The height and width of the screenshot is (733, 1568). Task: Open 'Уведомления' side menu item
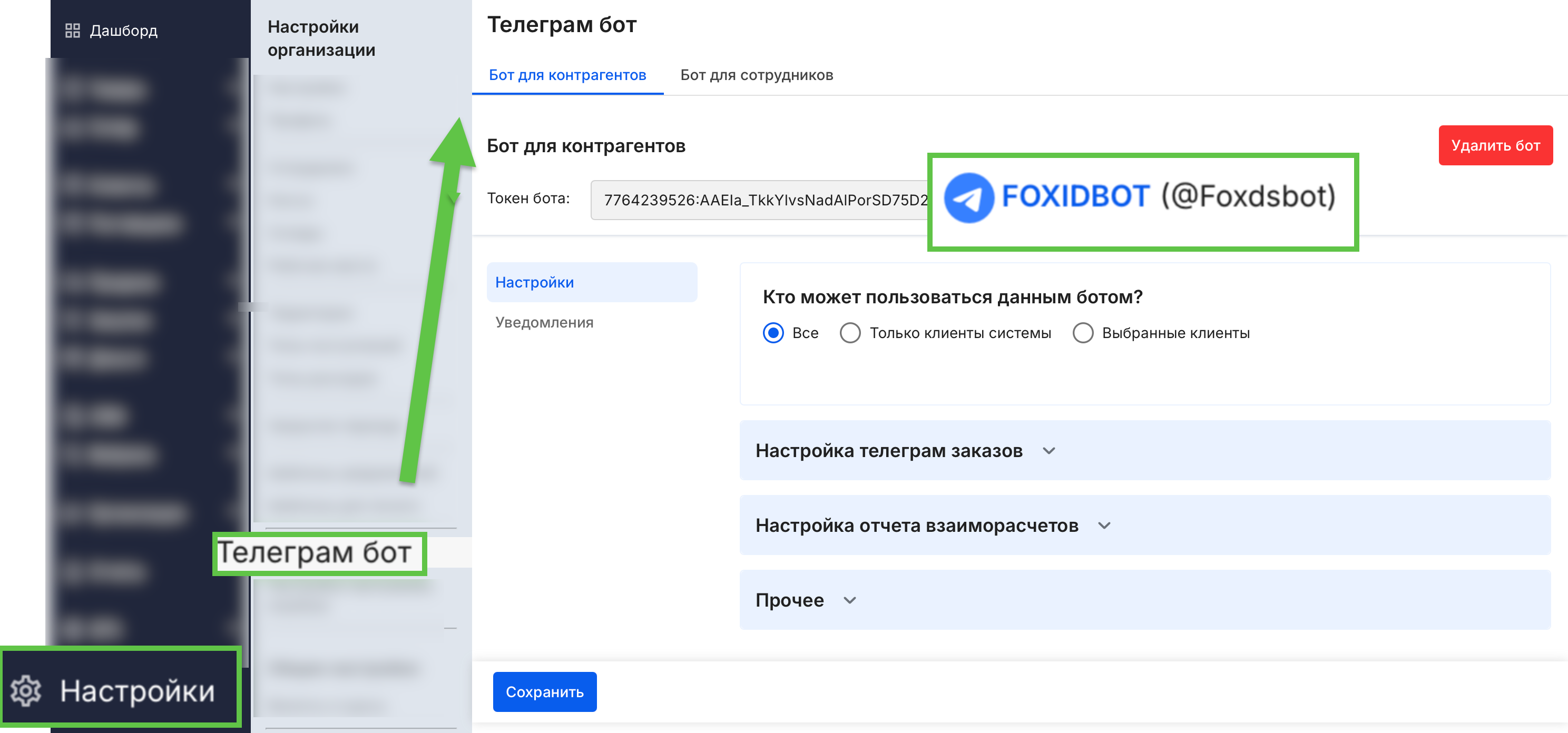pyautogui.click(x=544, y=322)
